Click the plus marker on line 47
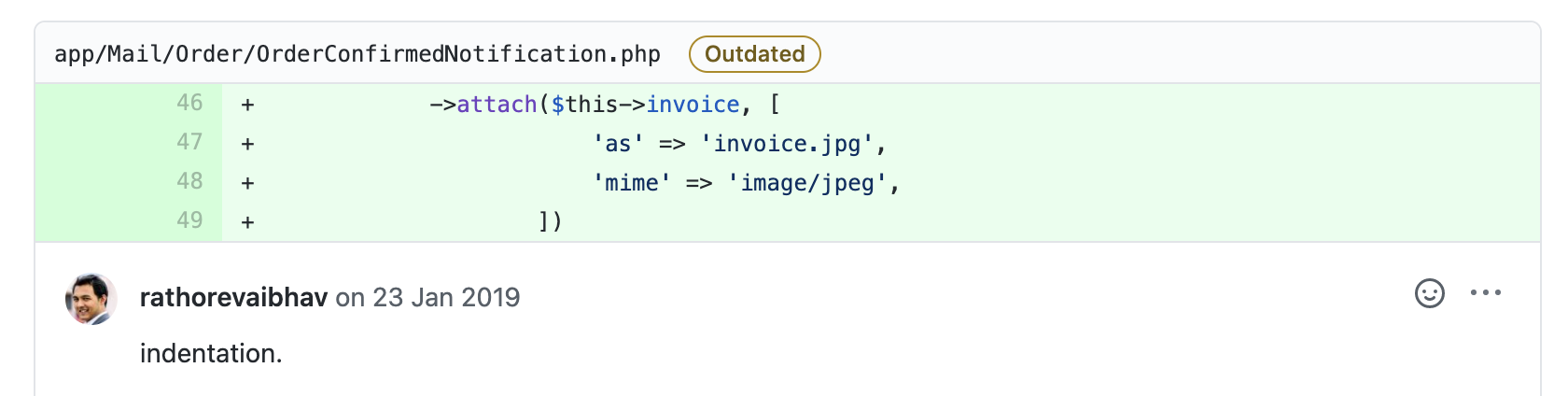 [247, 144]
